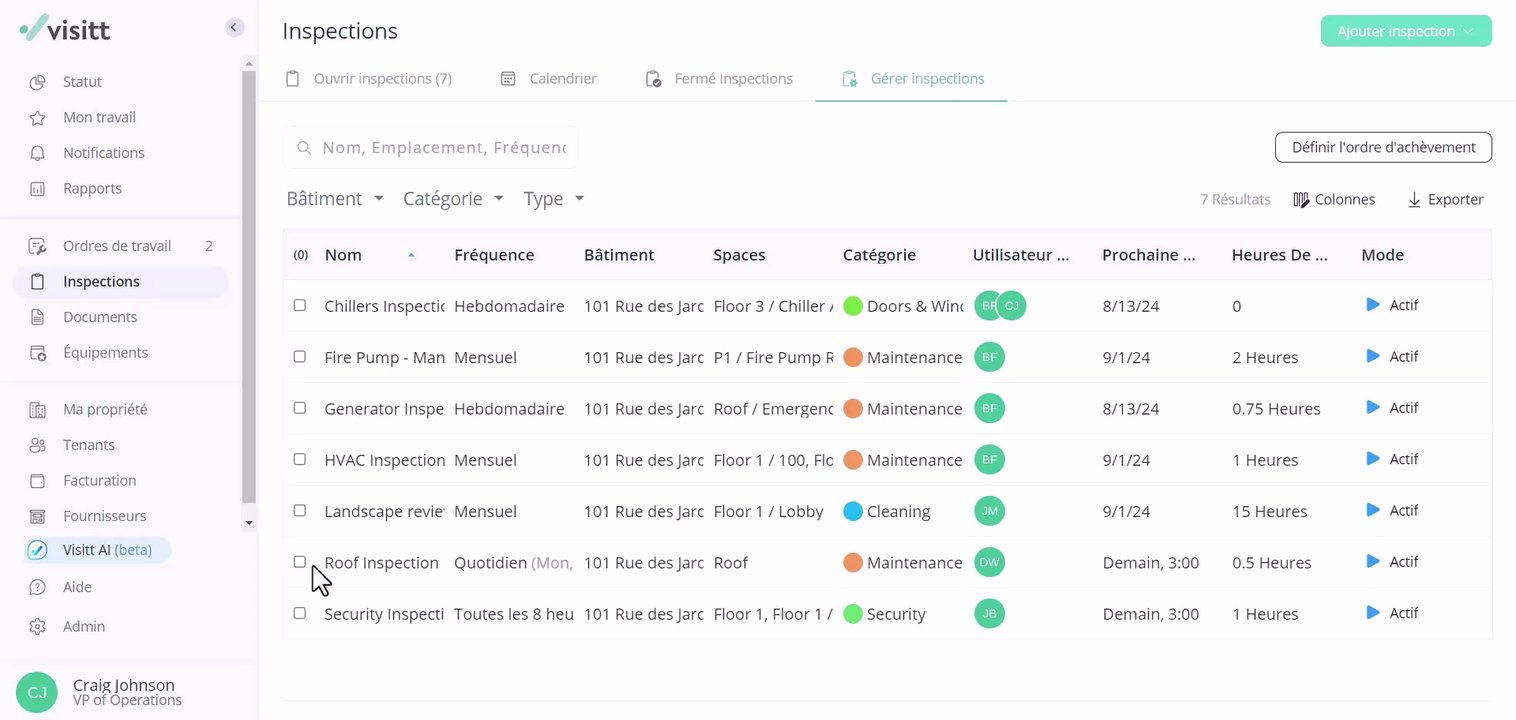
Task: Open the Ajouter inspection dropdown button
Action: 1405,31
